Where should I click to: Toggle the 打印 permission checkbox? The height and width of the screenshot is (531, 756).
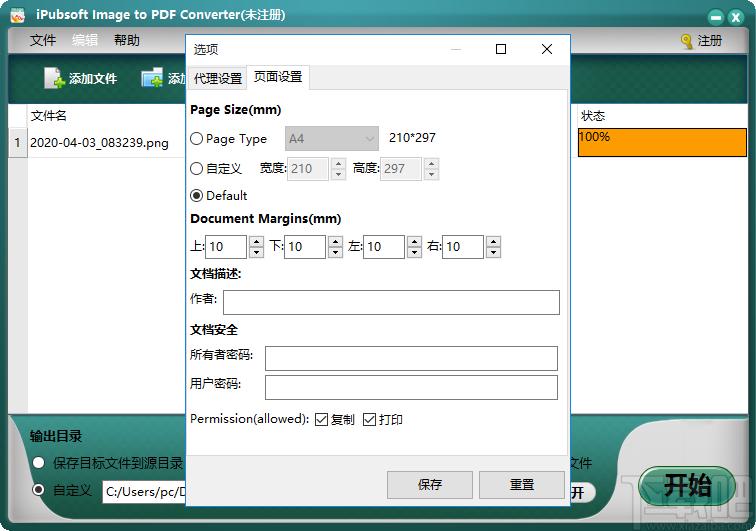pyautogui.click(x=369, y=420)
